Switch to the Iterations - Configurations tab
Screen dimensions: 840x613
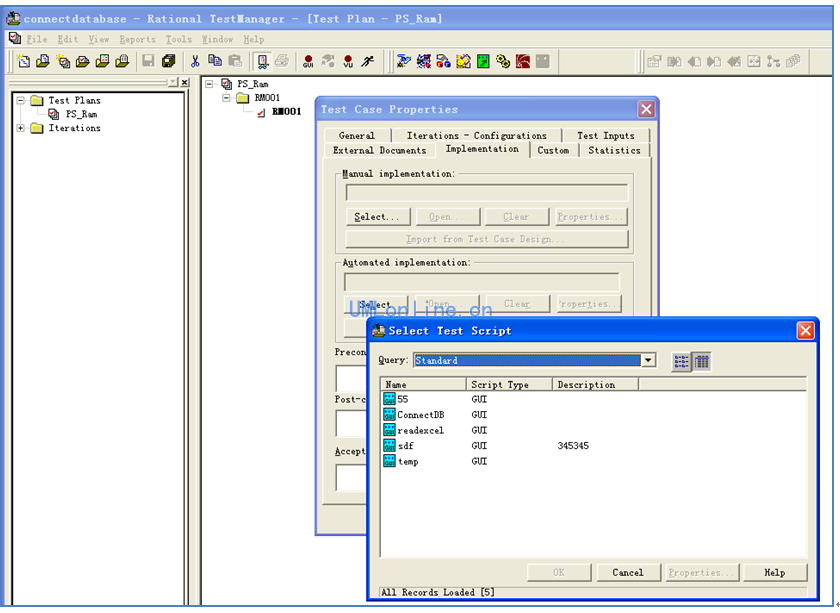point(476,136)
